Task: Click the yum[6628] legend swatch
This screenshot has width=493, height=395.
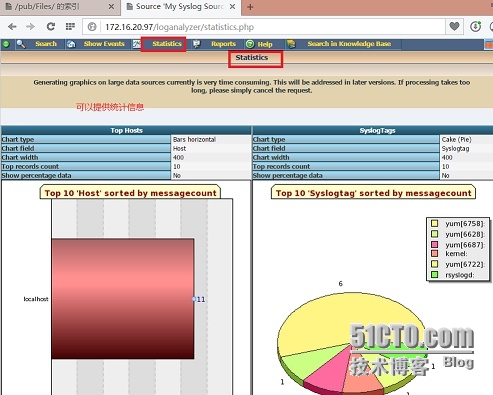Action: [434, 234]
